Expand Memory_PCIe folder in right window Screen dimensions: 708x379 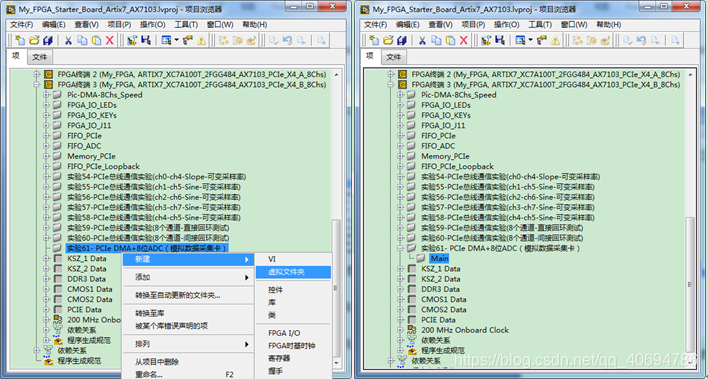click(x=400, y=156)
